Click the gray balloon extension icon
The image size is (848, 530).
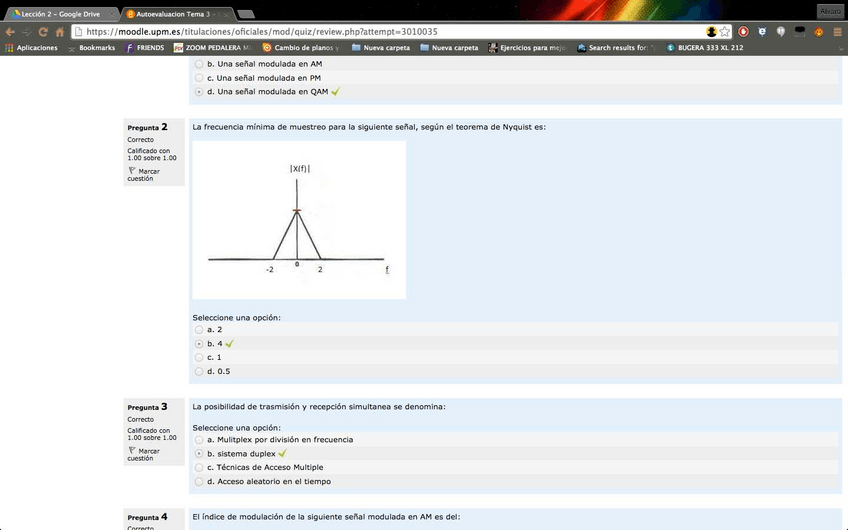[x=780, y=32]
